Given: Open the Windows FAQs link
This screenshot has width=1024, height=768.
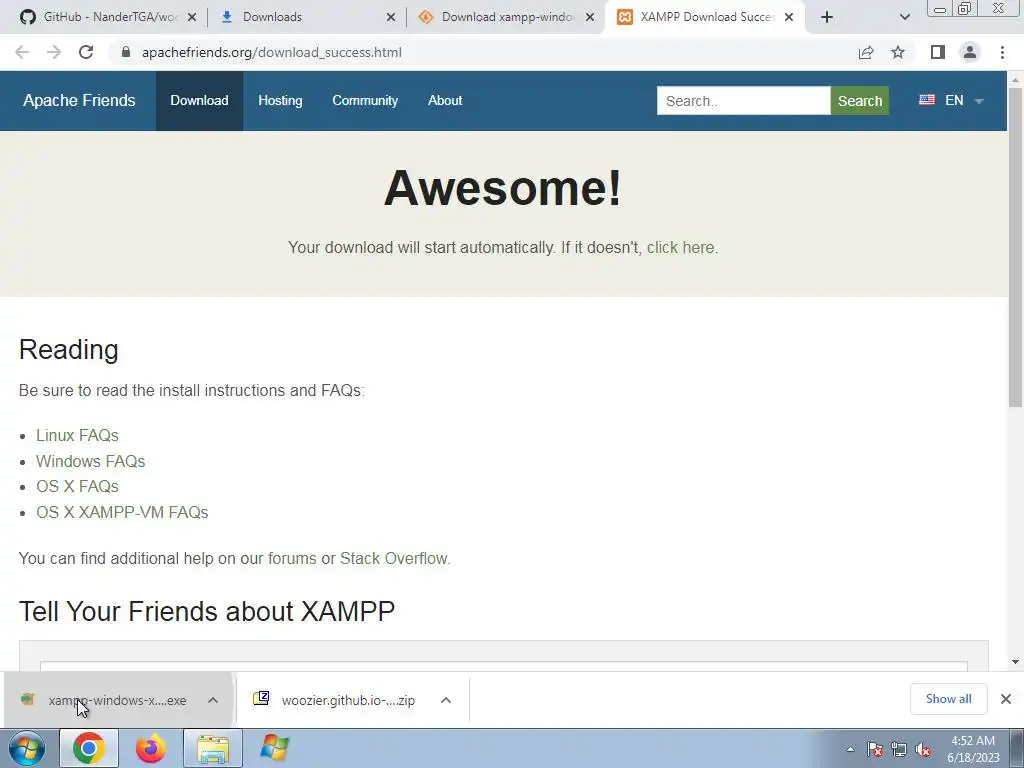Looking at the screenshot, I should pos(90,461).
